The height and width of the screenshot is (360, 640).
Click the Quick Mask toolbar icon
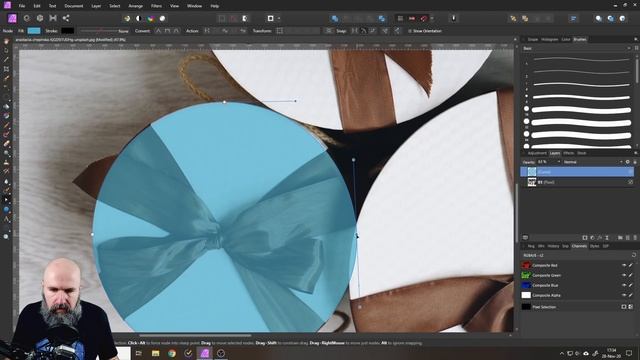click(x=270, y=18)
